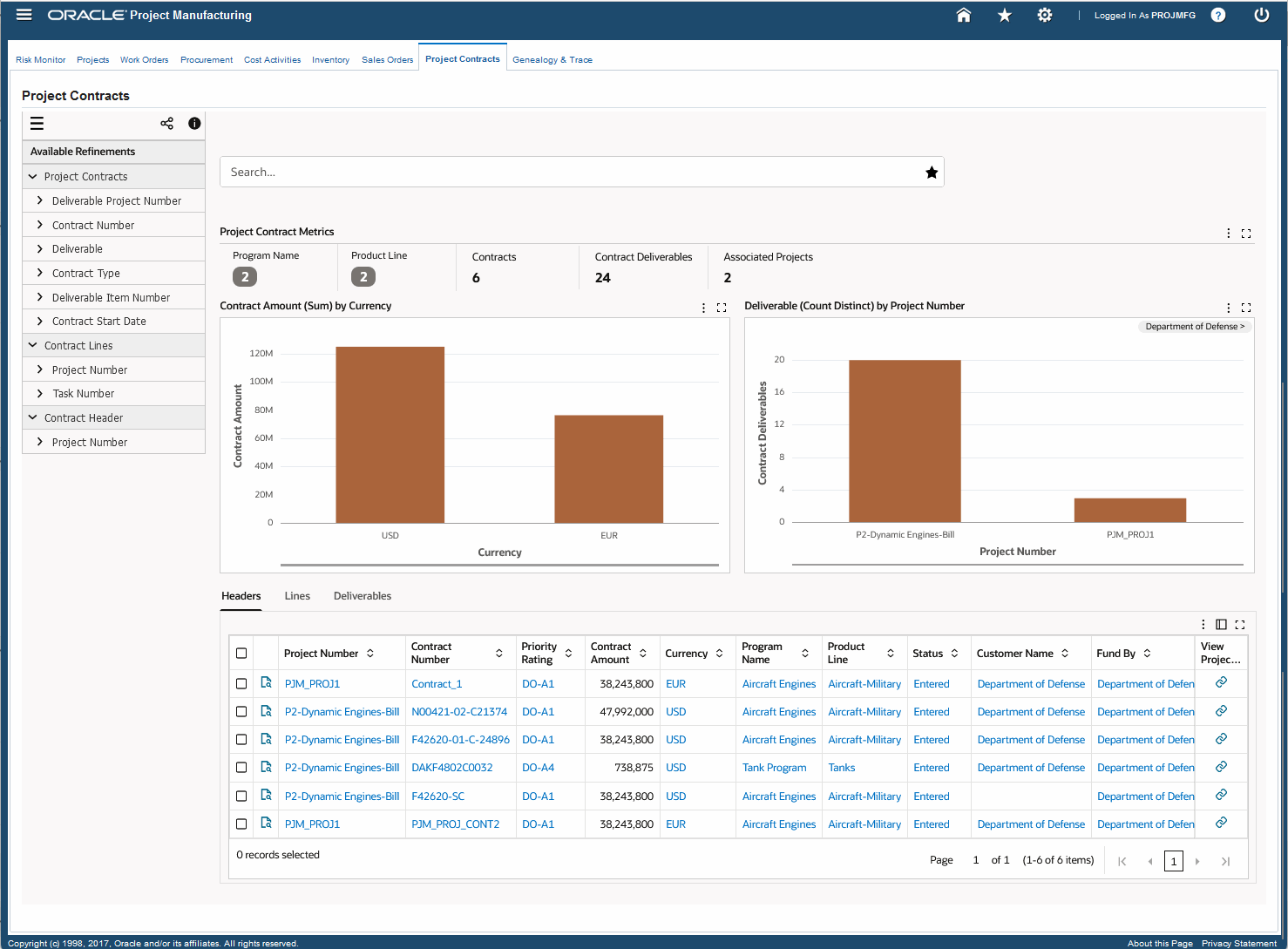1288x949 pixels.
Task: Open contract DAKF4802C0032 link
Action: (x=452, y=768)
